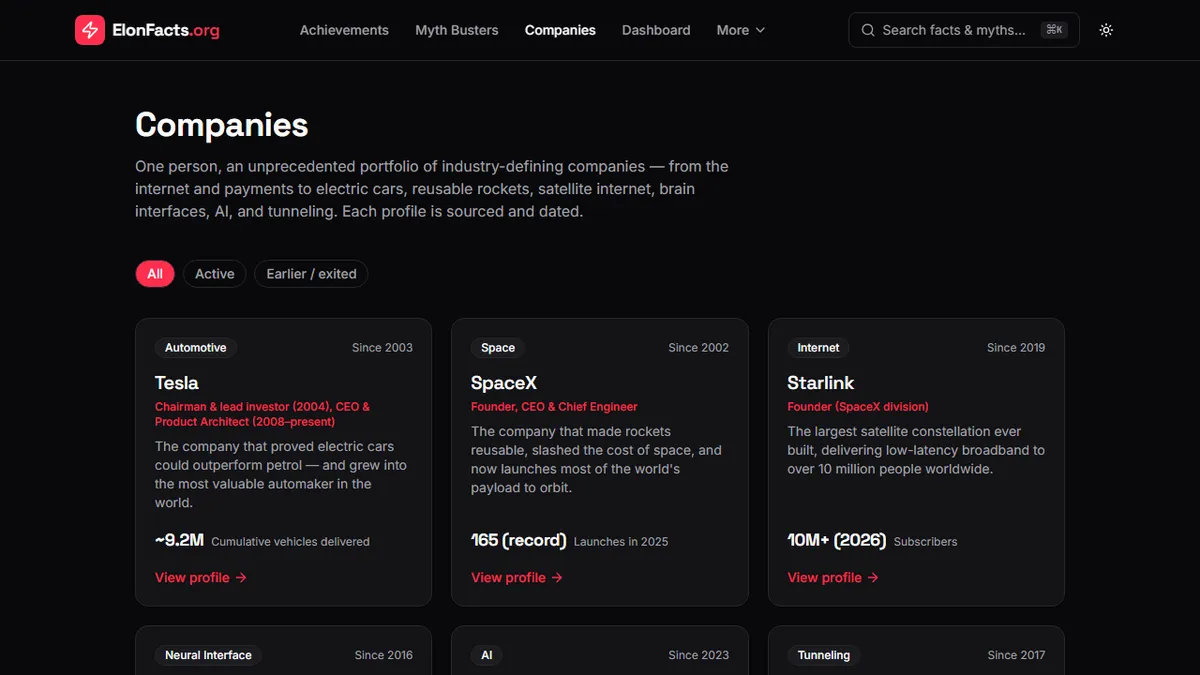
Task: Click the Since 2019 label on Starlink
Action: tap(1016, 348)
